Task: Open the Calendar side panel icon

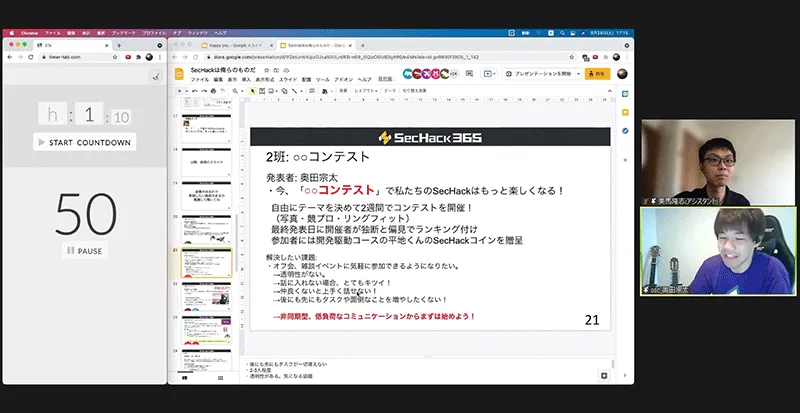Action: click(625, 94)
